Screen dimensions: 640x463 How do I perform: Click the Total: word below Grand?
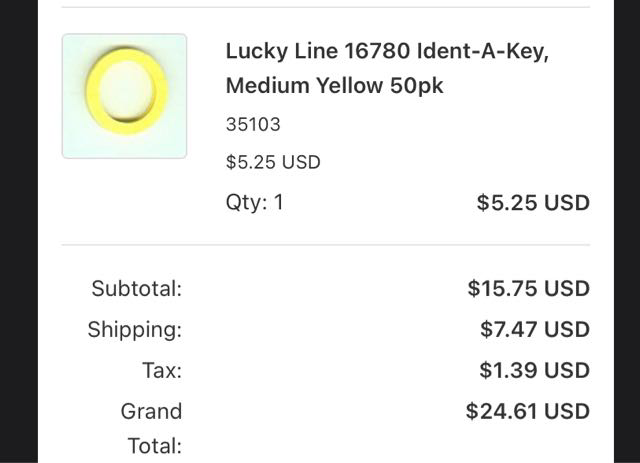click(x=154, y=446)
